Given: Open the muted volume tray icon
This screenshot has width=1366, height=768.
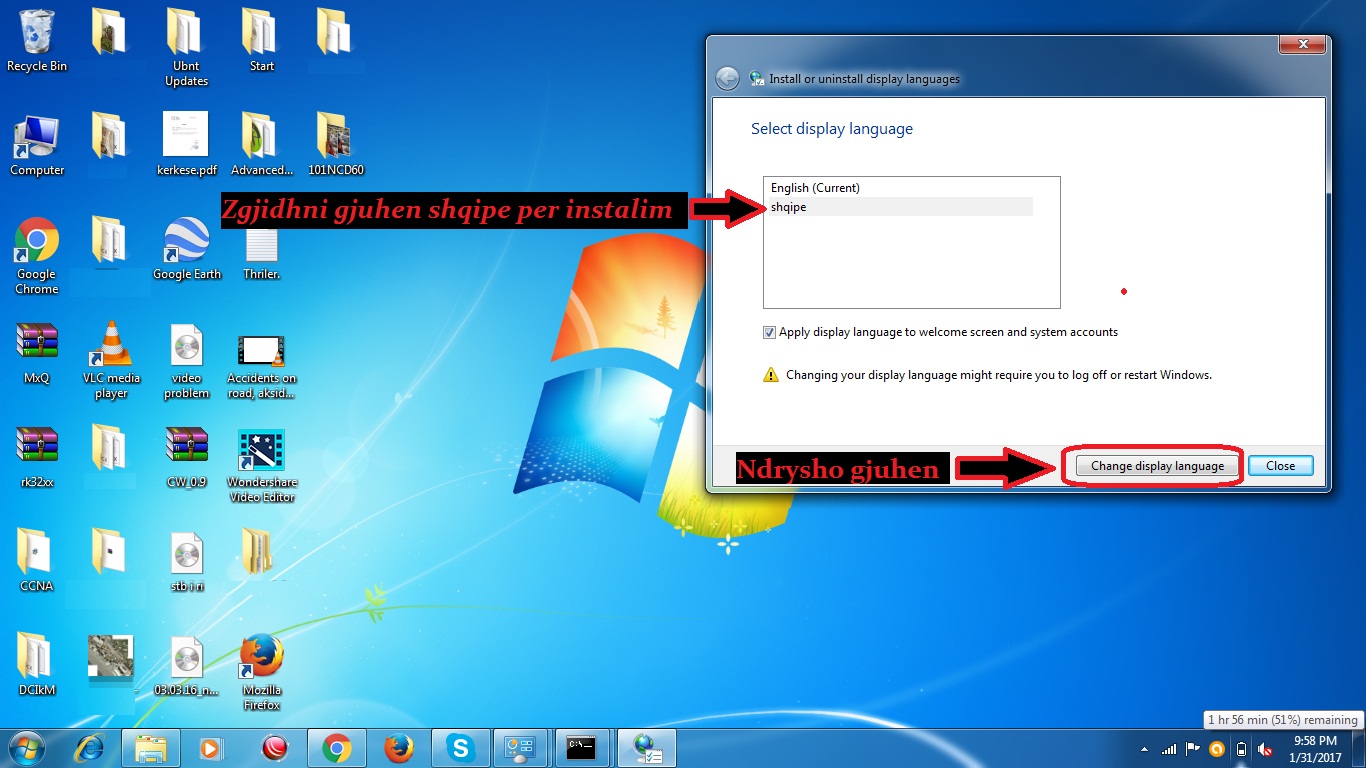Looking at the screenshot, I should (x=1265, y=749).
